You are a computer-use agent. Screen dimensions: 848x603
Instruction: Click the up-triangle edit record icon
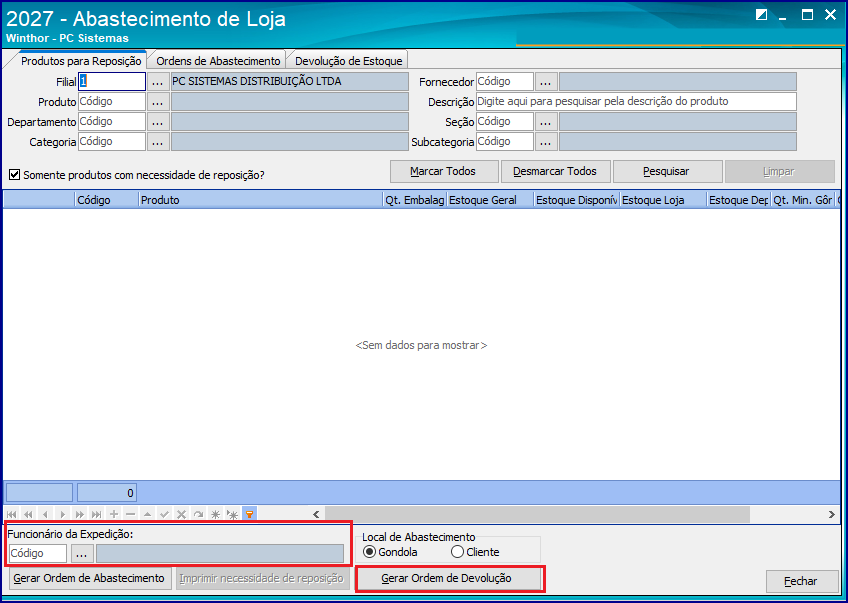147,514
